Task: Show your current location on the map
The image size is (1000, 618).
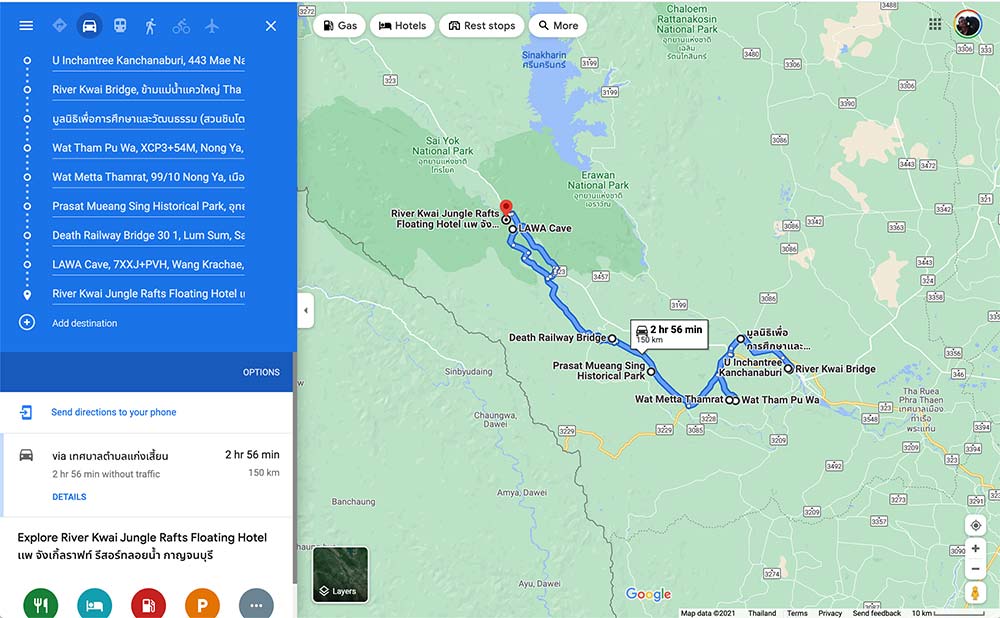Action: 975,526
